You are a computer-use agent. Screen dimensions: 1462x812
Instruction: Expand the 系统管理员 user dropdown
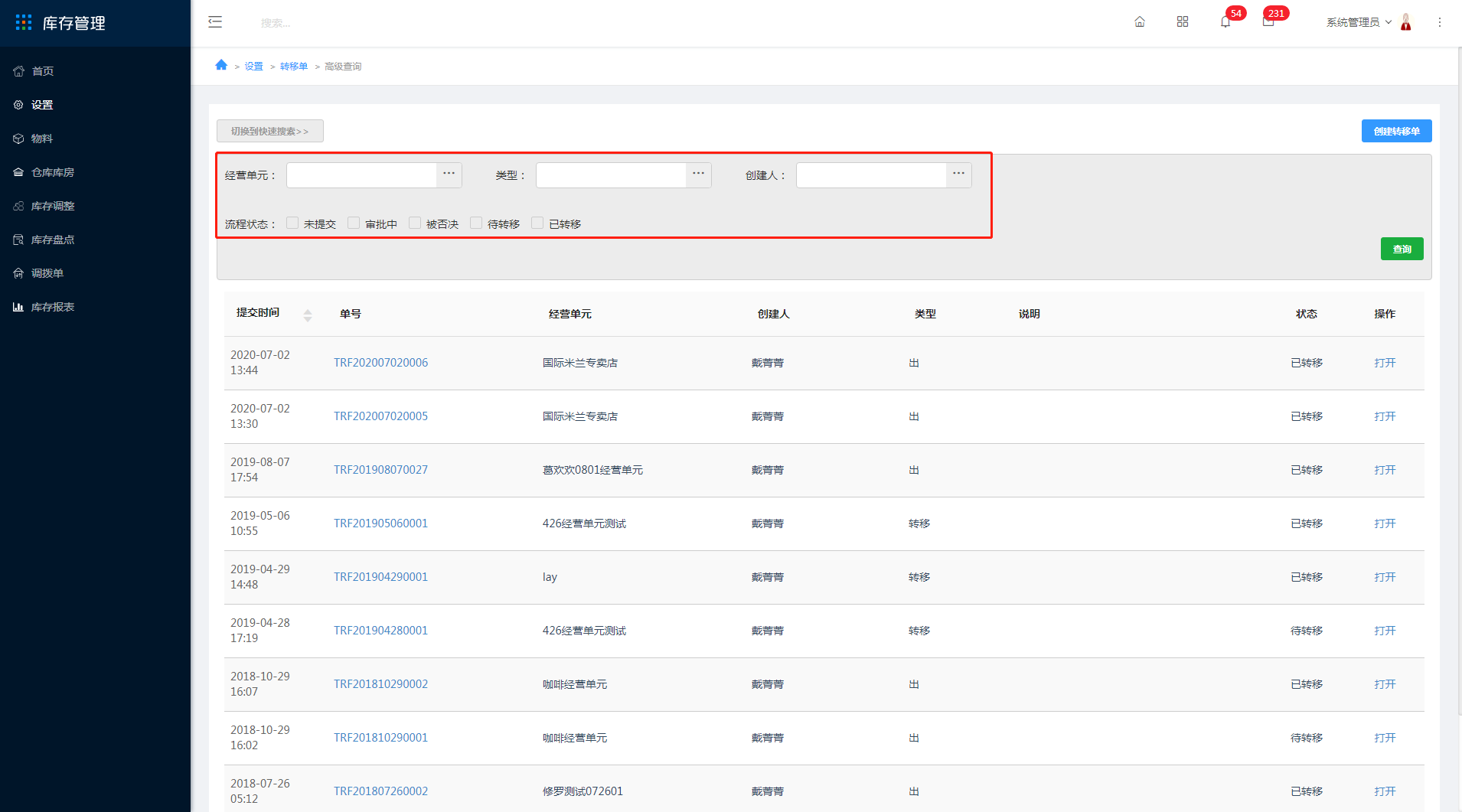1359,22
